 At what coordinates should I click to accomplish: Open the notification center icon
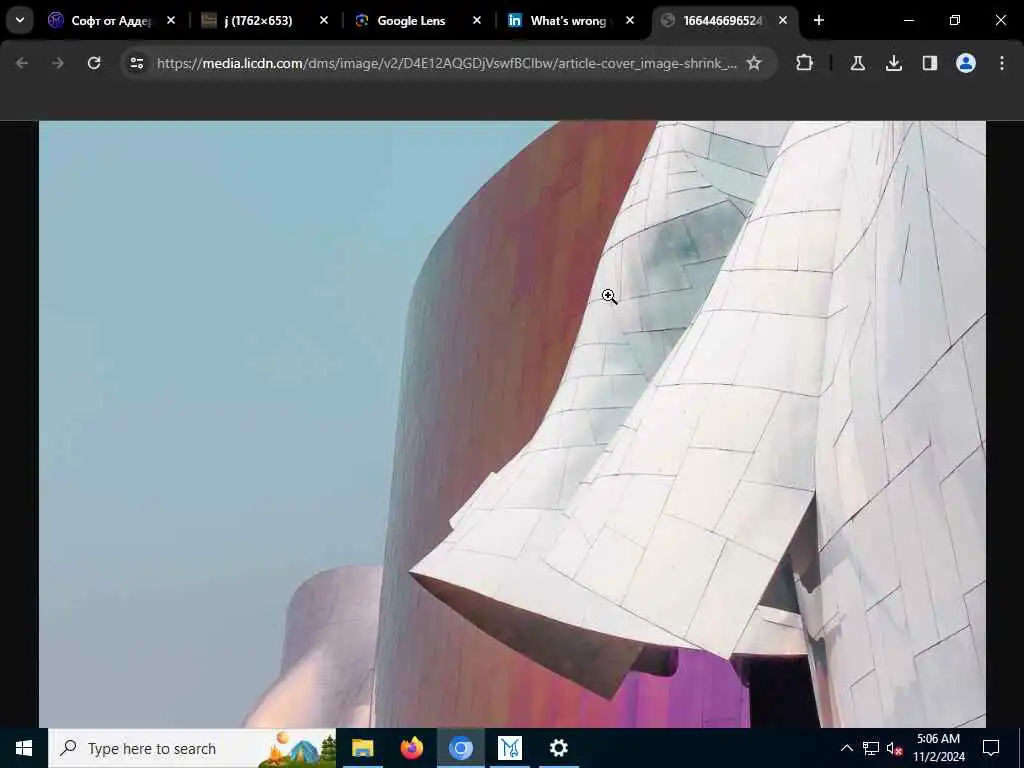(x=991, y=748)
